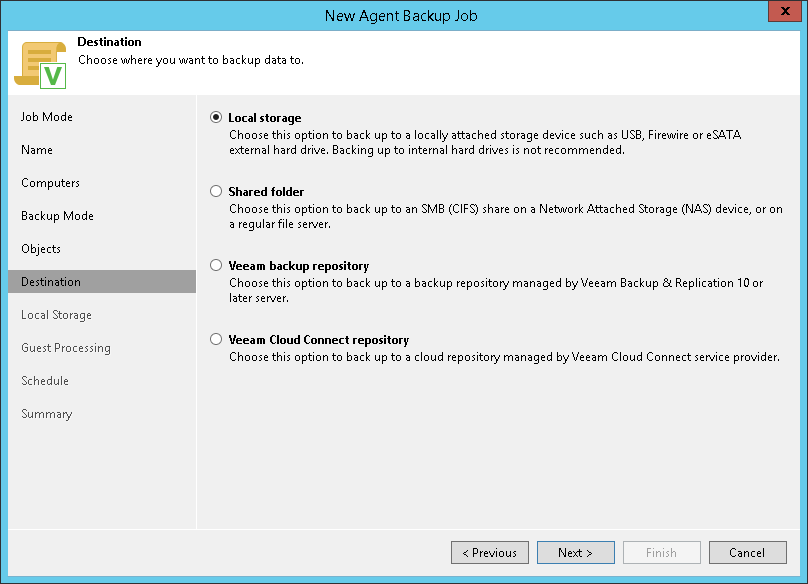The width and height of the screenshot is (808, 584).
Task: Pick Veeam Cloud Connect repository option
Action: [216, 340]
